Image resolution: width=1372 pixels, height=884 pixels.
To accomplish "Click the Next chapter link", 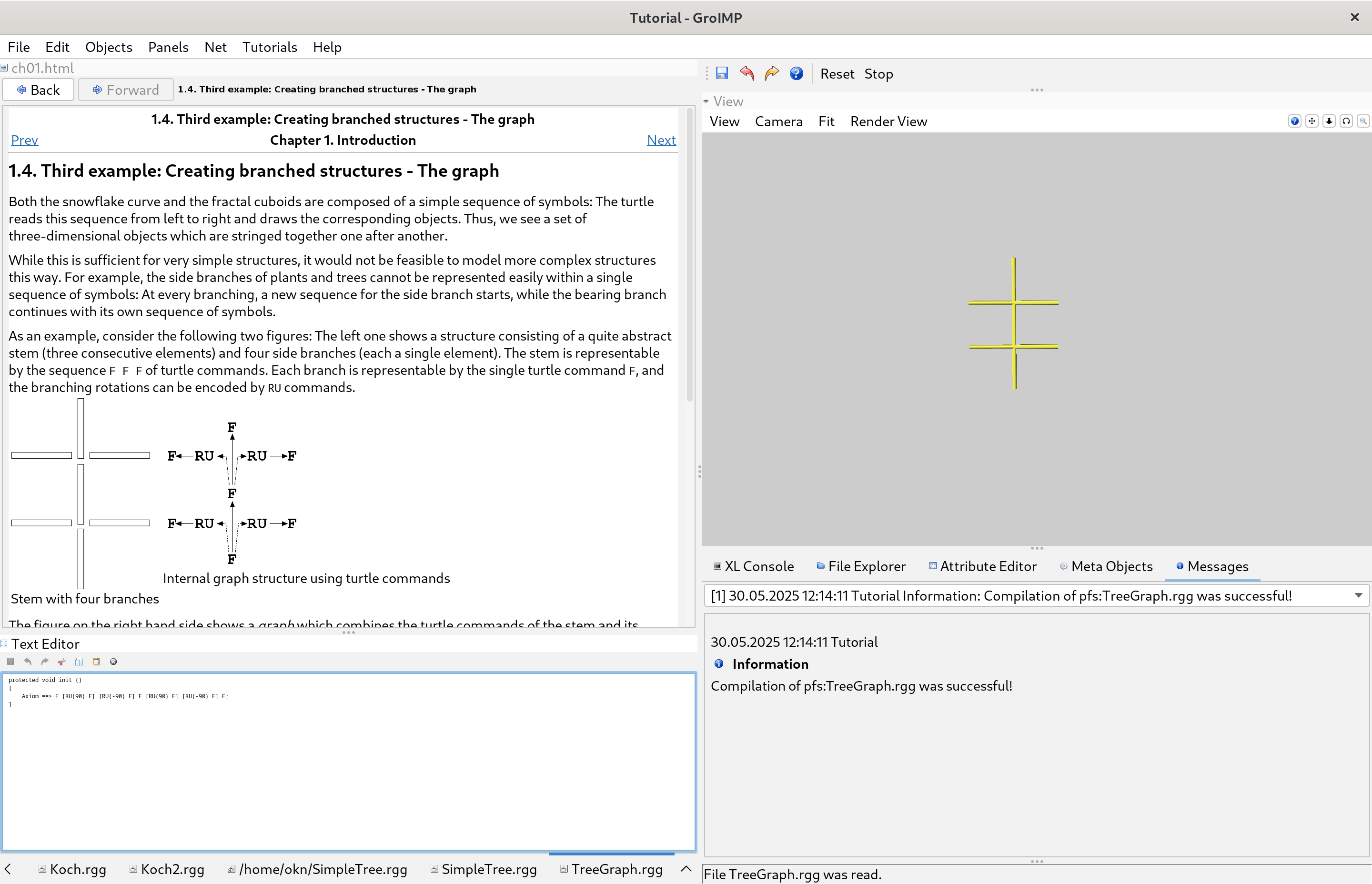I will point(661,140).
